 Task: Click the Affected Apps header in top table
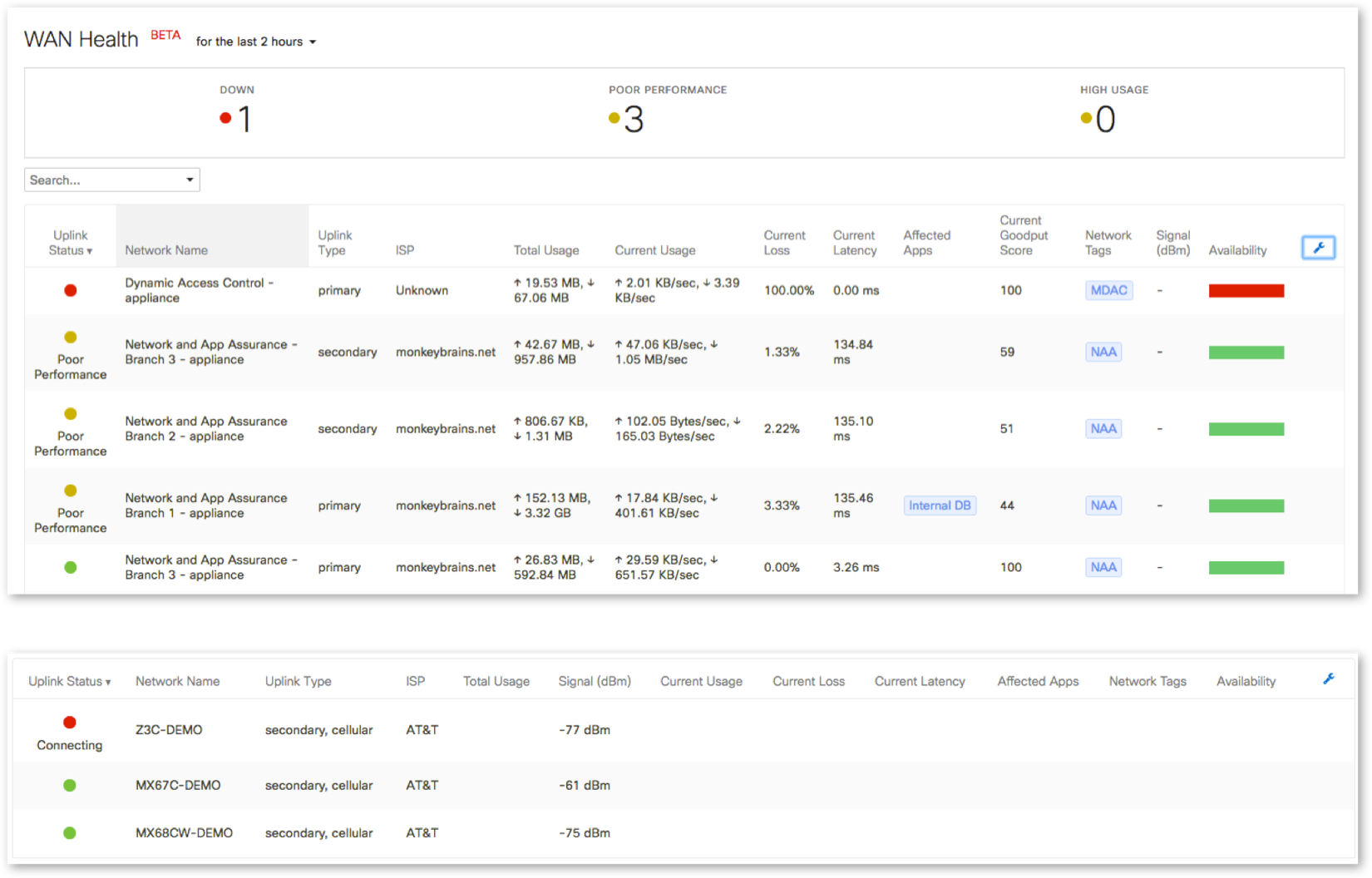click(926, 243)
